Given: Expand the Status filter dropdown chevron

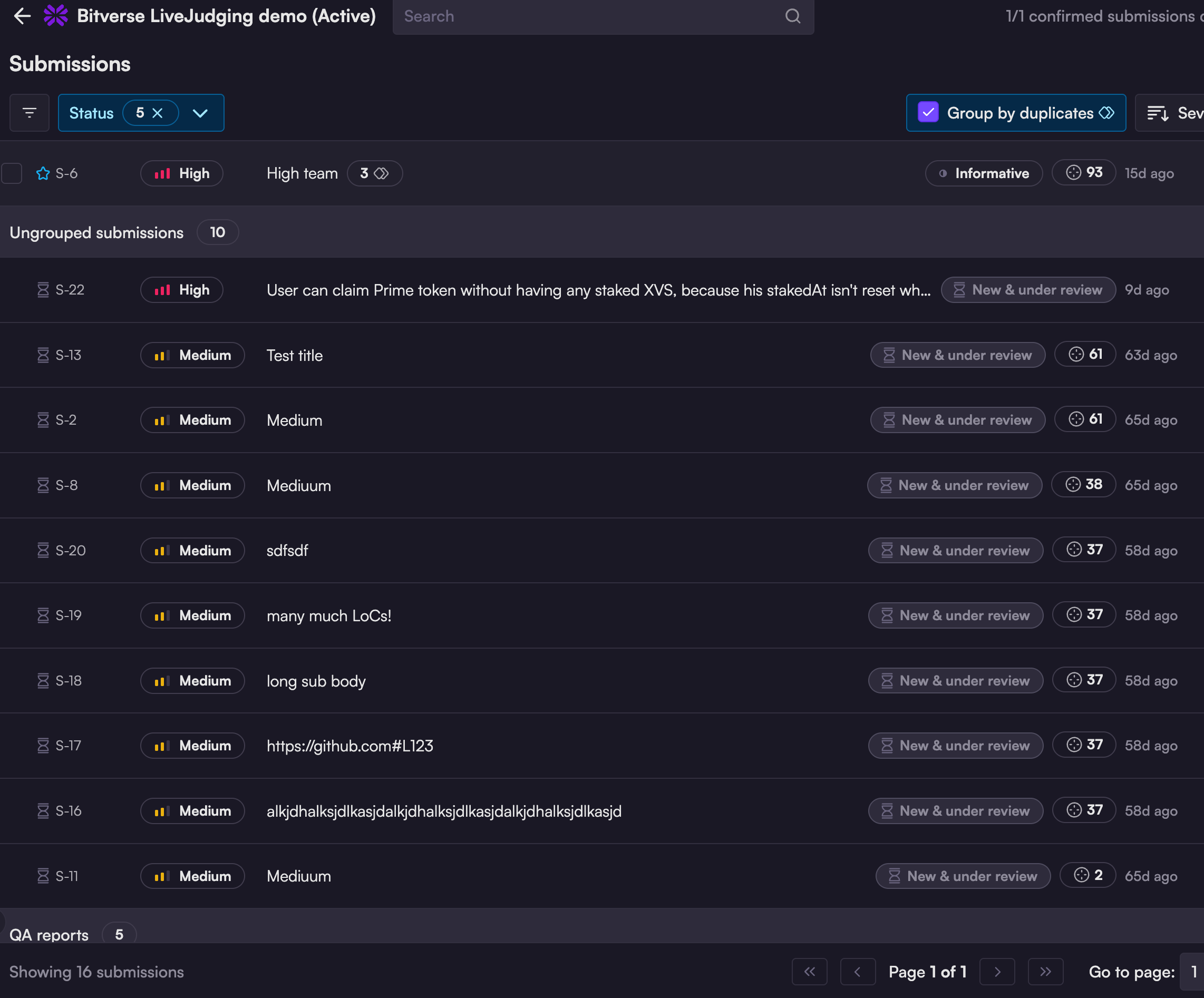Looking at the screenshot, I should [200, 113].
